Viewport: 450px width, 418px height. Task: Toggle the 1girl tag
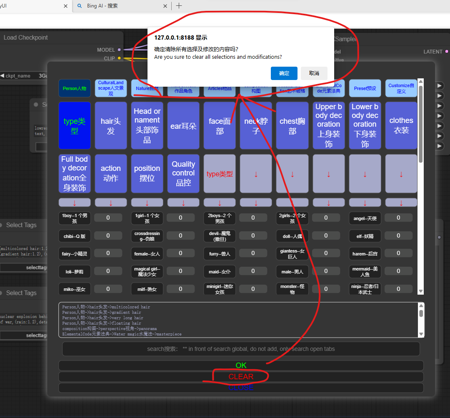(147, 218)
